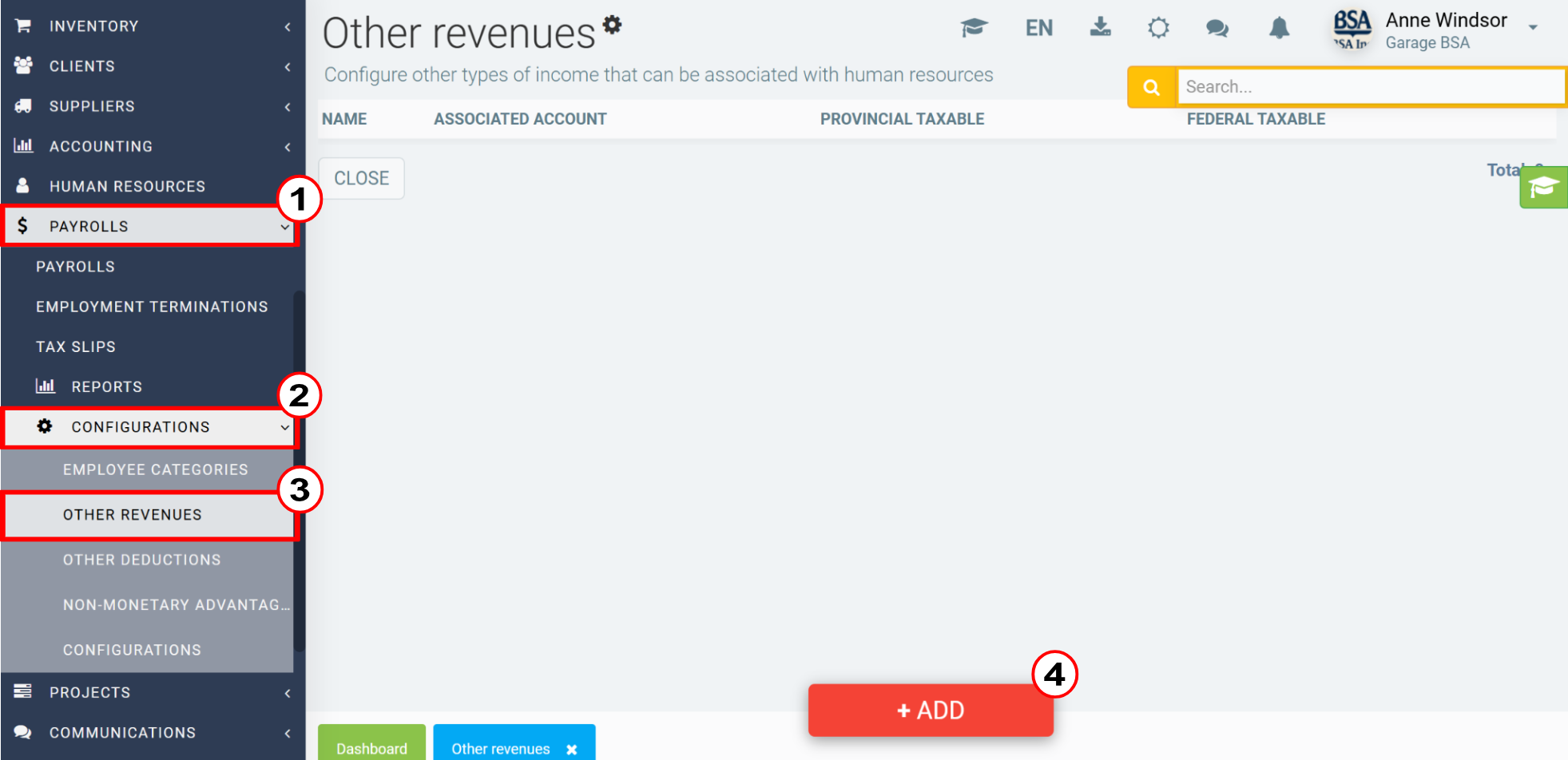Expand the Clients menu chevron
Viewport: 1568px width, 760px height.
(288, 66)
